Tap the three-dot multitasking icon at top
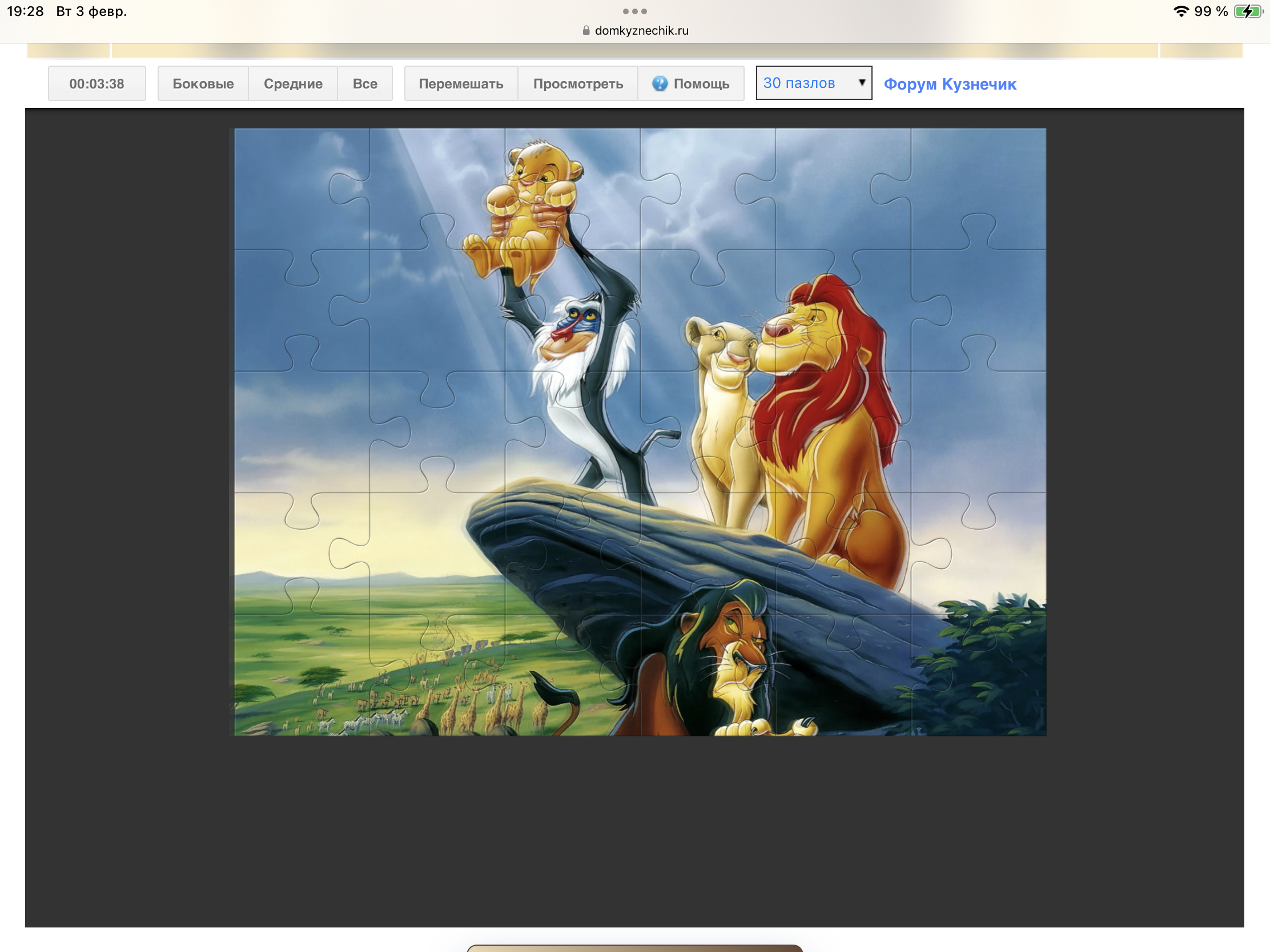The height and width of the screenshot is (952, 1270). [x=634, y=11]
